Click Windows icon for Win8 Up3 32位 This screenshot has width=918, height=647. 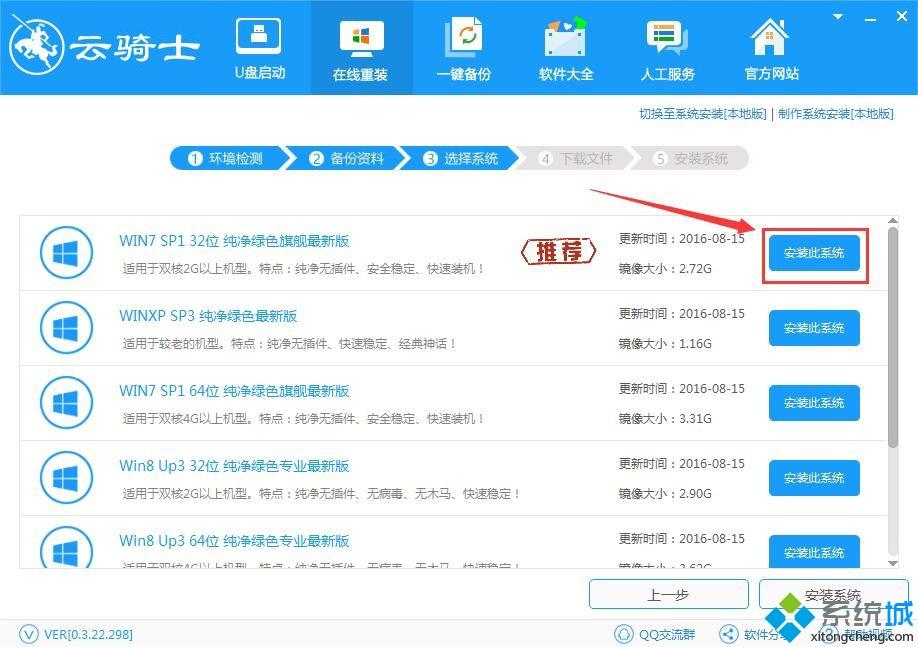coord(65,478)
